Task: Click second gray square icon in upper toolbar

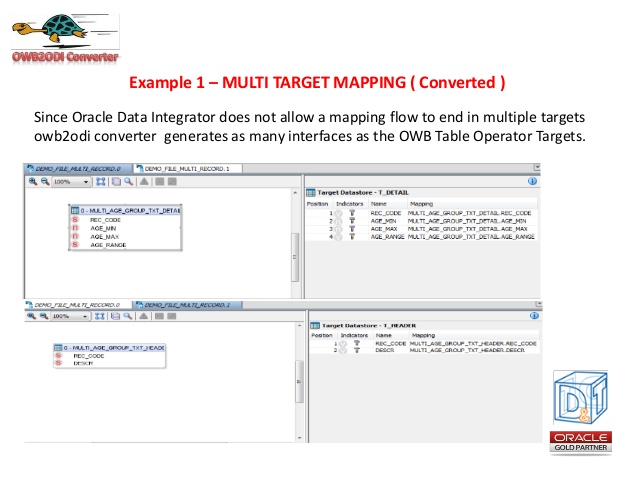Action: (x=172, y=182)
